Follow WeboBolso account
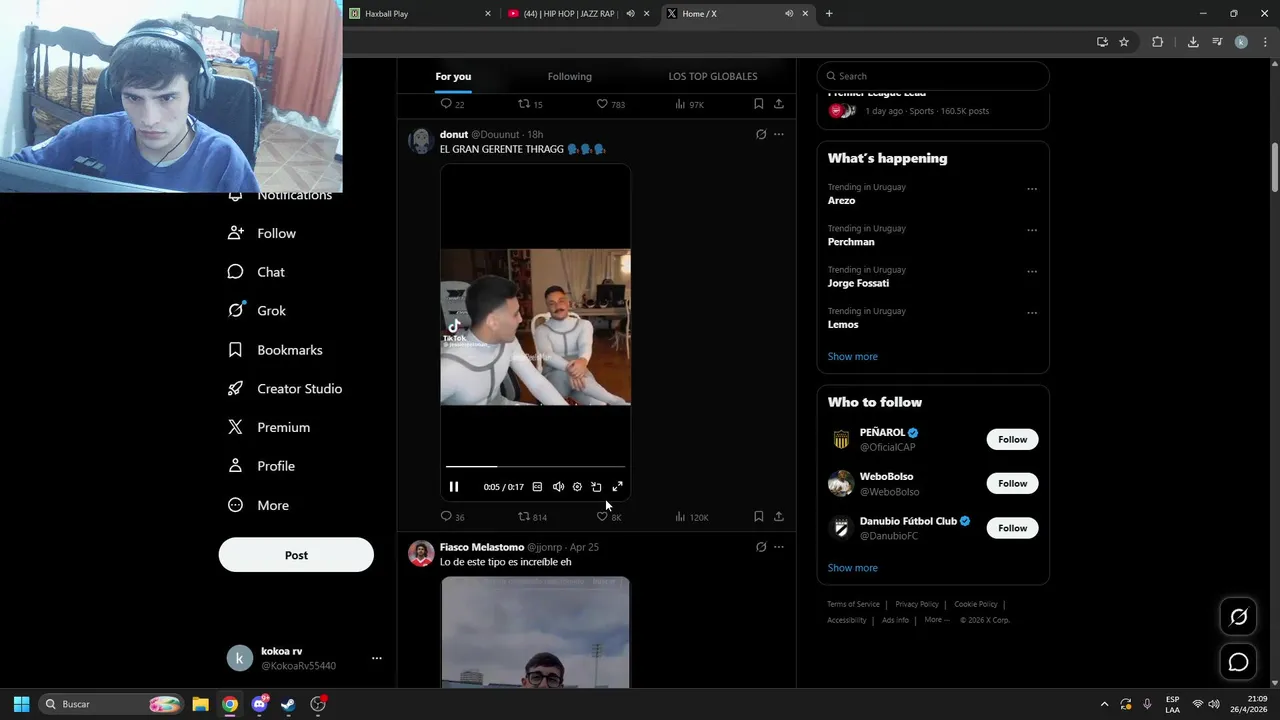The height and width of the screenshot is (720, 1280). (1012, 483)
